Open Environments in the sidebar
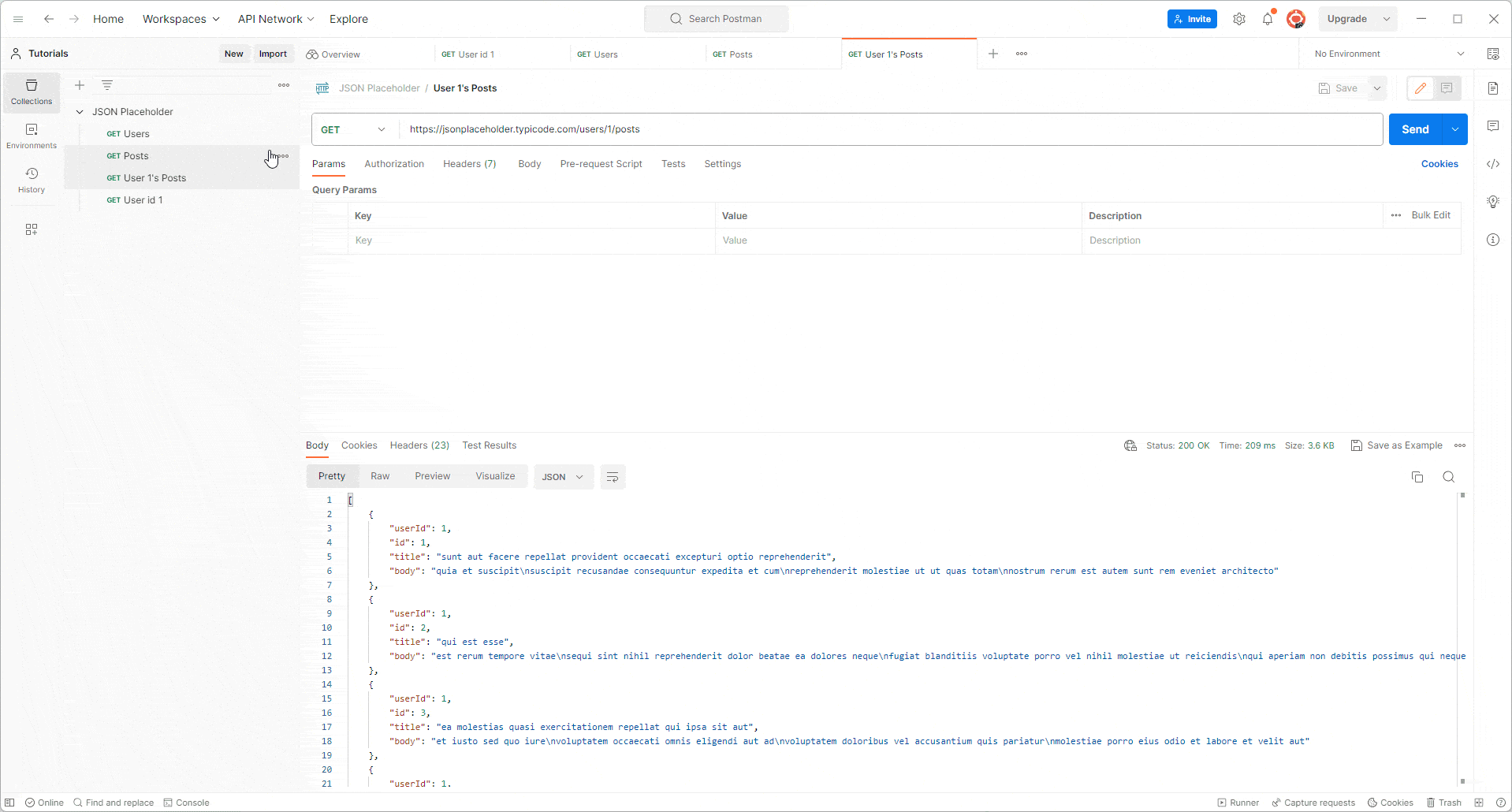The height and width of the screenshot is (812, 1512). (x=32, y=136)
